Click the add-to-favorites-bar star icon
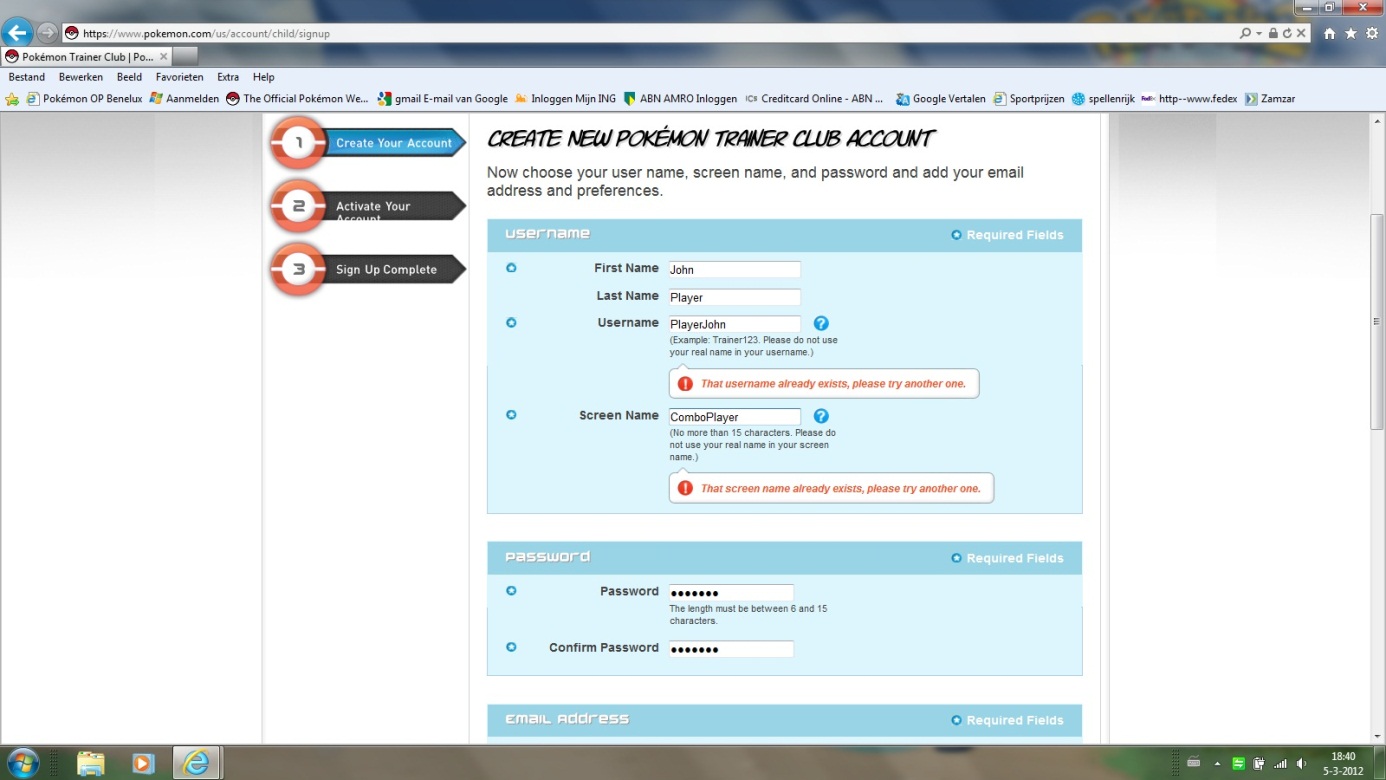 [12, 99]
